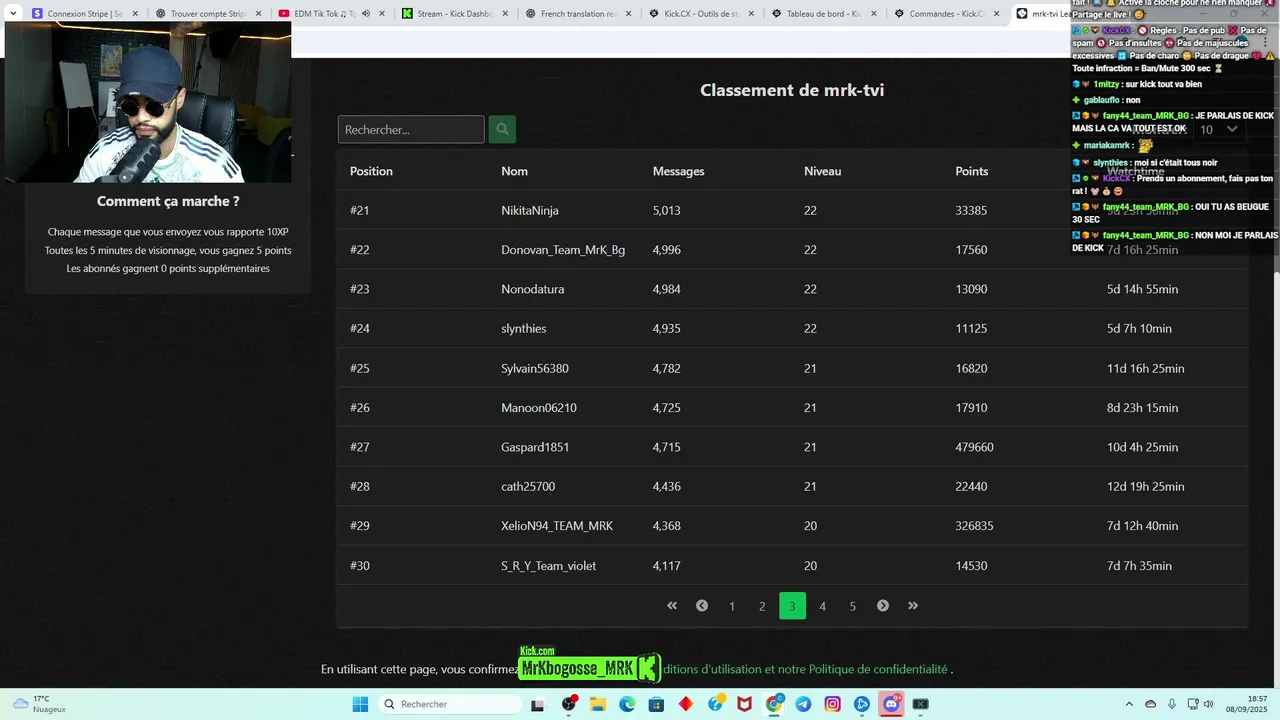Click the green search magnifier button
This screenshot has width=1280, height=720.
click(502, 129)
